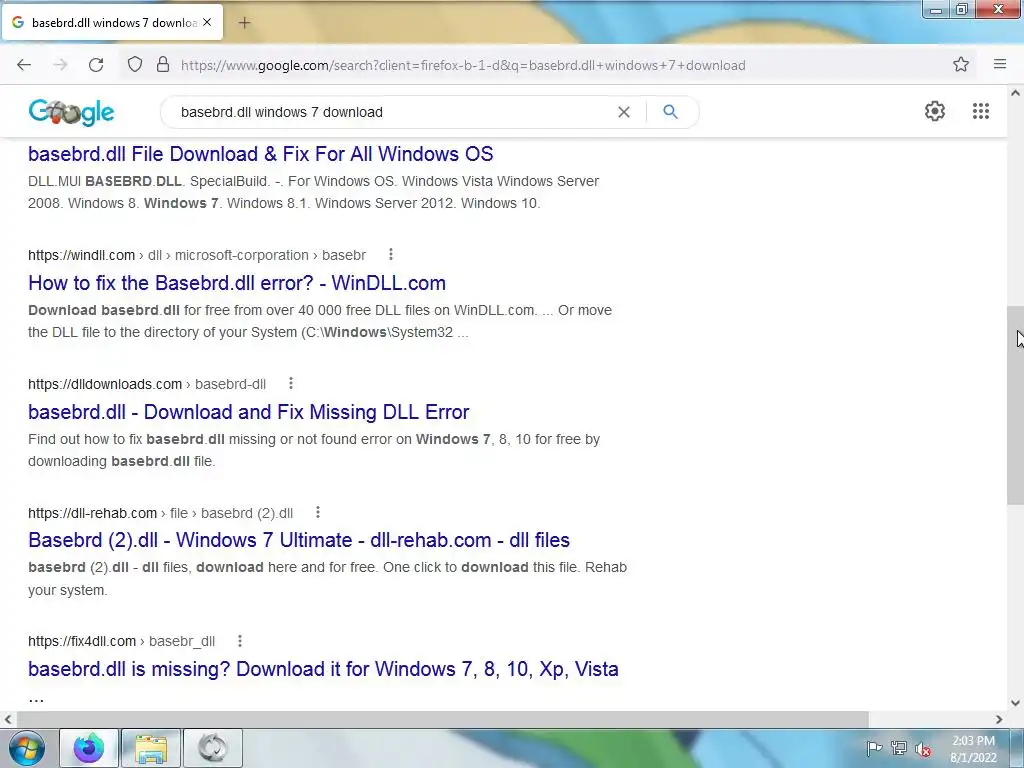Click the Google logo
The height and width of the screenshot is (768, 1024).
71,112
